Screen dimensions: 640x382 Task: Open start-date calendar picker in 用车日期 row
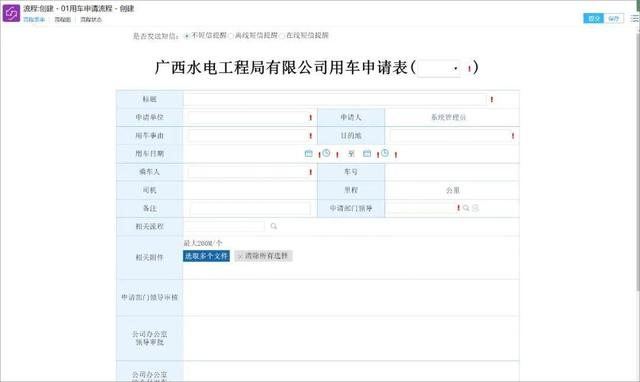[x=309, y=153]
